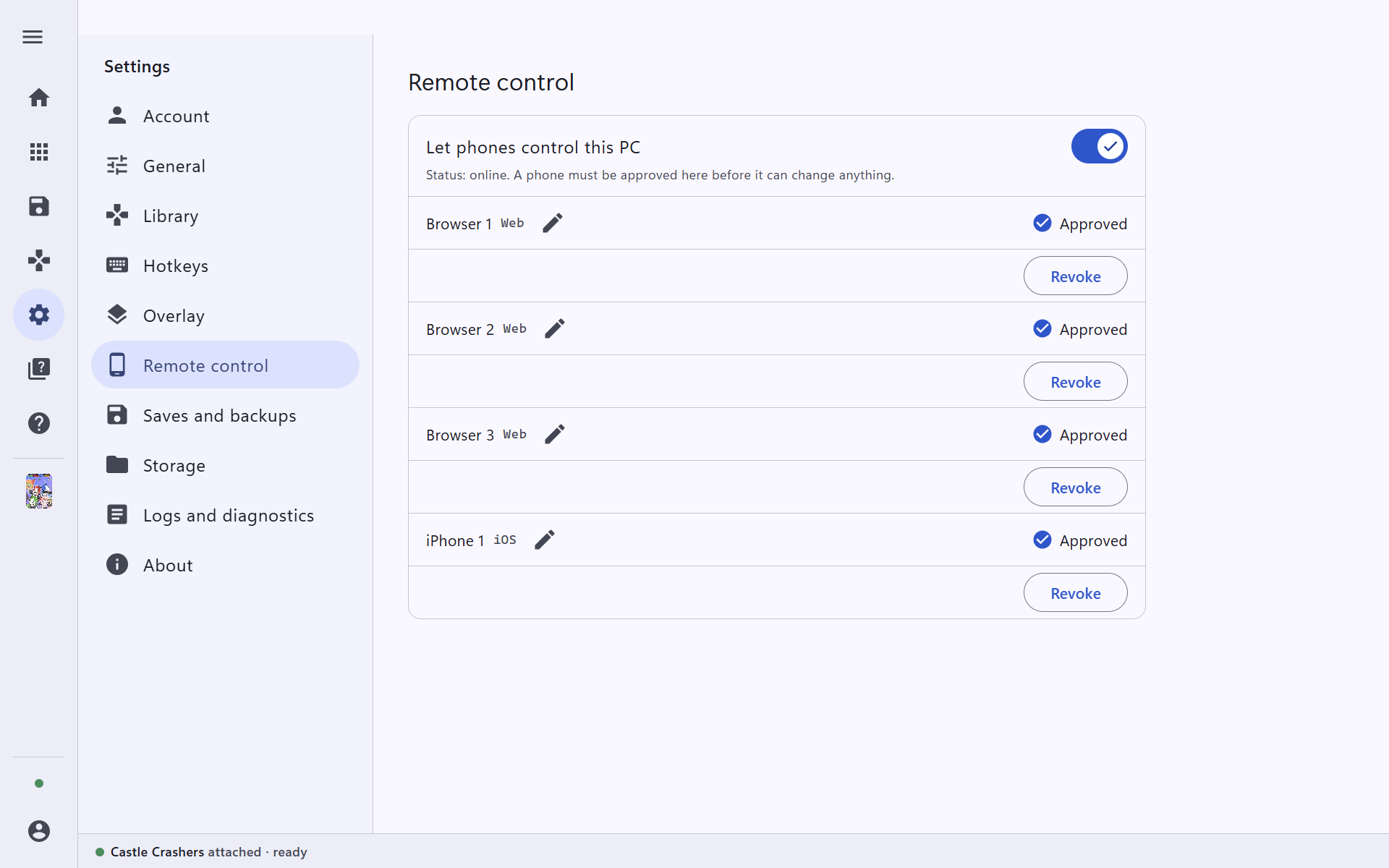Open the apps grid view

coord(39,152)
